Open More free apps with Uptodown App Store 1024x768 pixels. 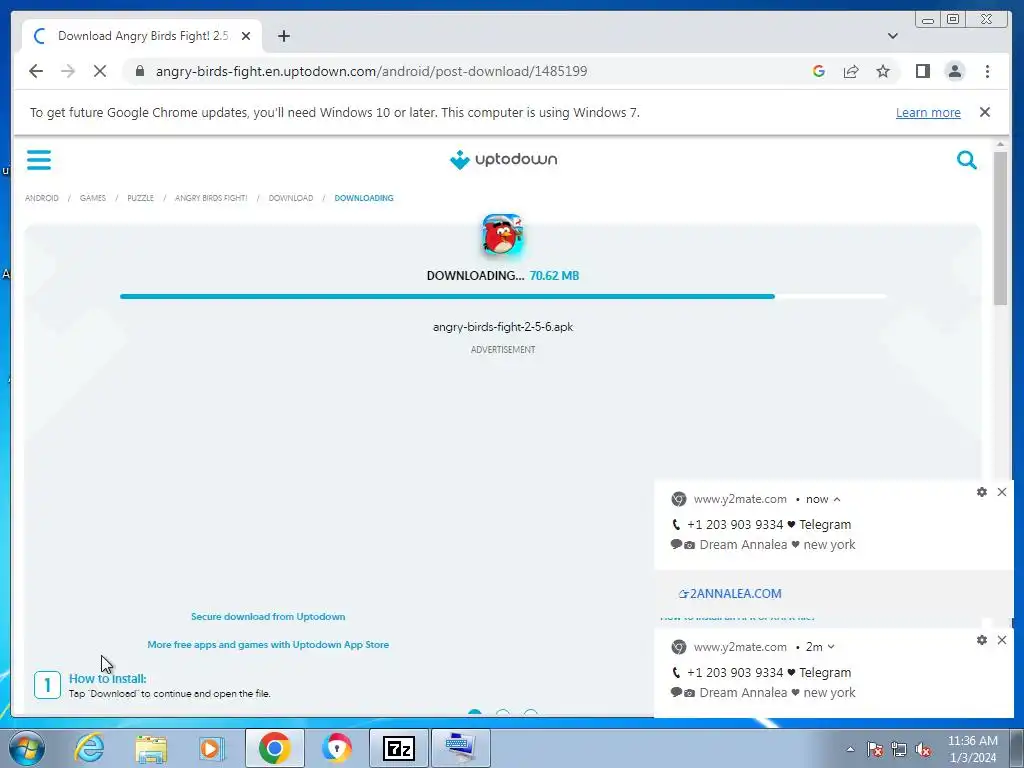point(268,645)
